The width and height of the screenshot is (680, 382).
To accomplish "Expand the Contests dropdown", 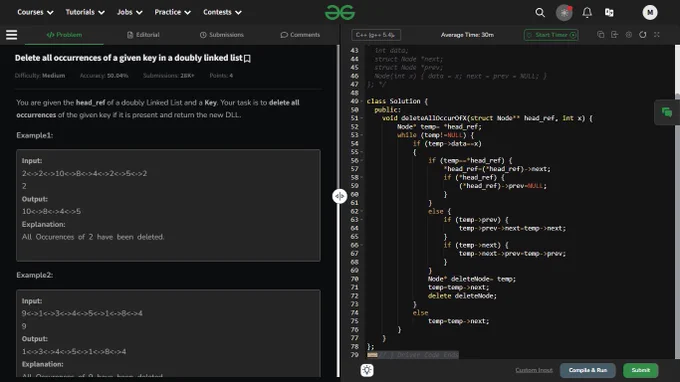I will (x=222, y=13).
